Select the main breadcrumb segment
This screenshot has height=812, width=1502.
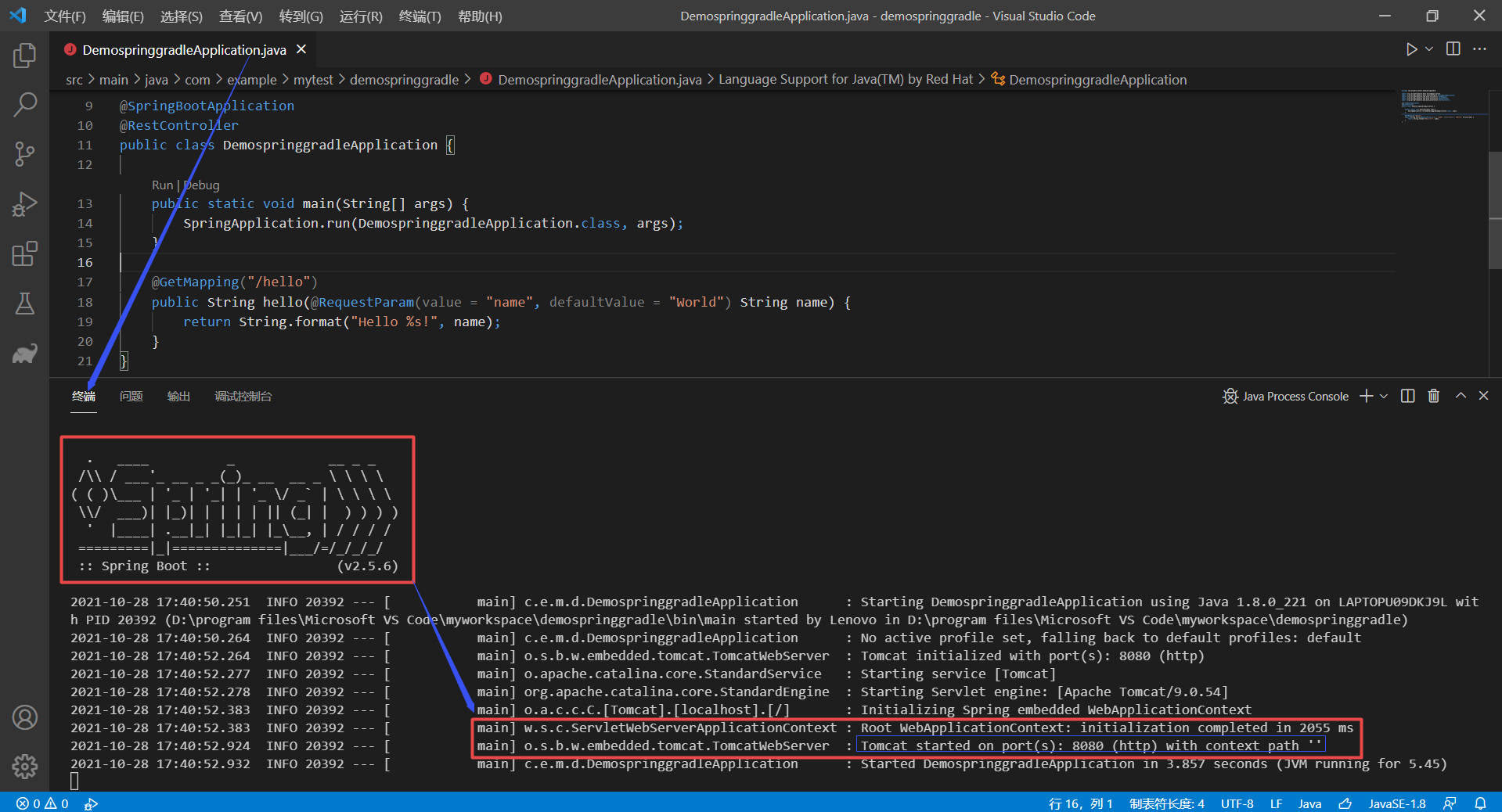point(113,80)
